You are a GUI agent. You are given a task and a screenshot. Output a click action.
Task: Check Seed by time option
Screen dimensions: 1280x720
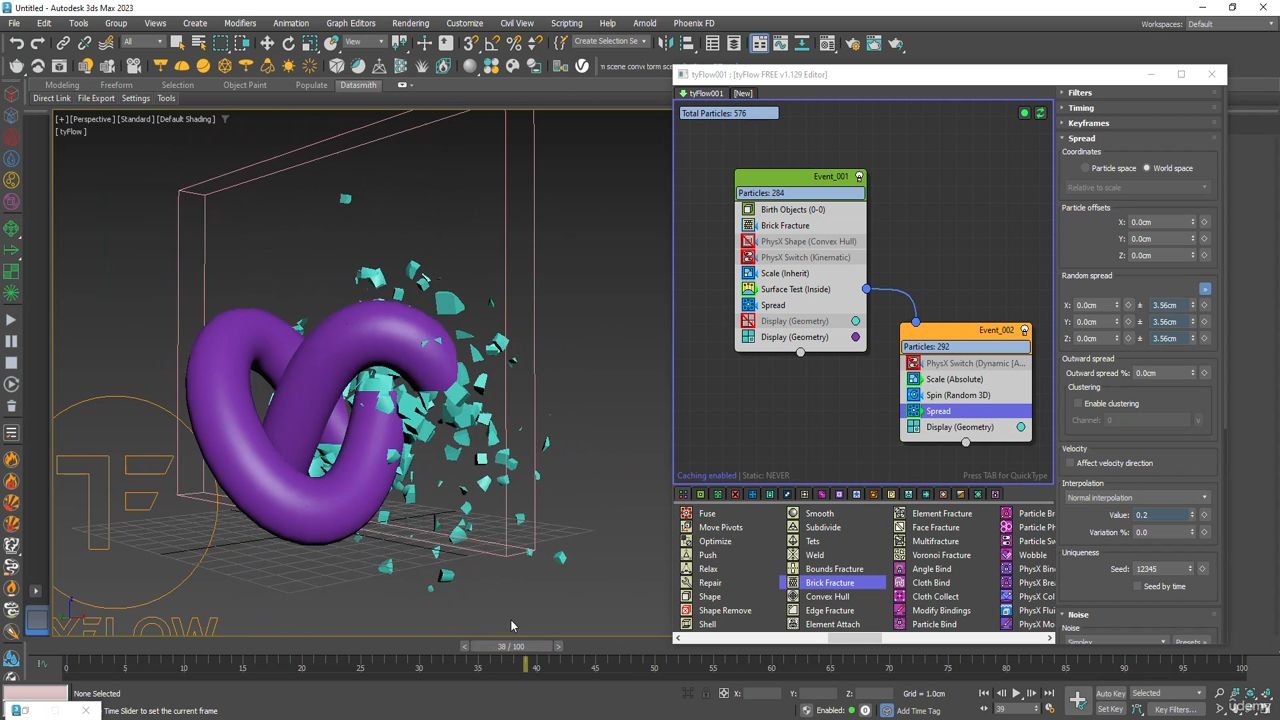[1137, 586]
